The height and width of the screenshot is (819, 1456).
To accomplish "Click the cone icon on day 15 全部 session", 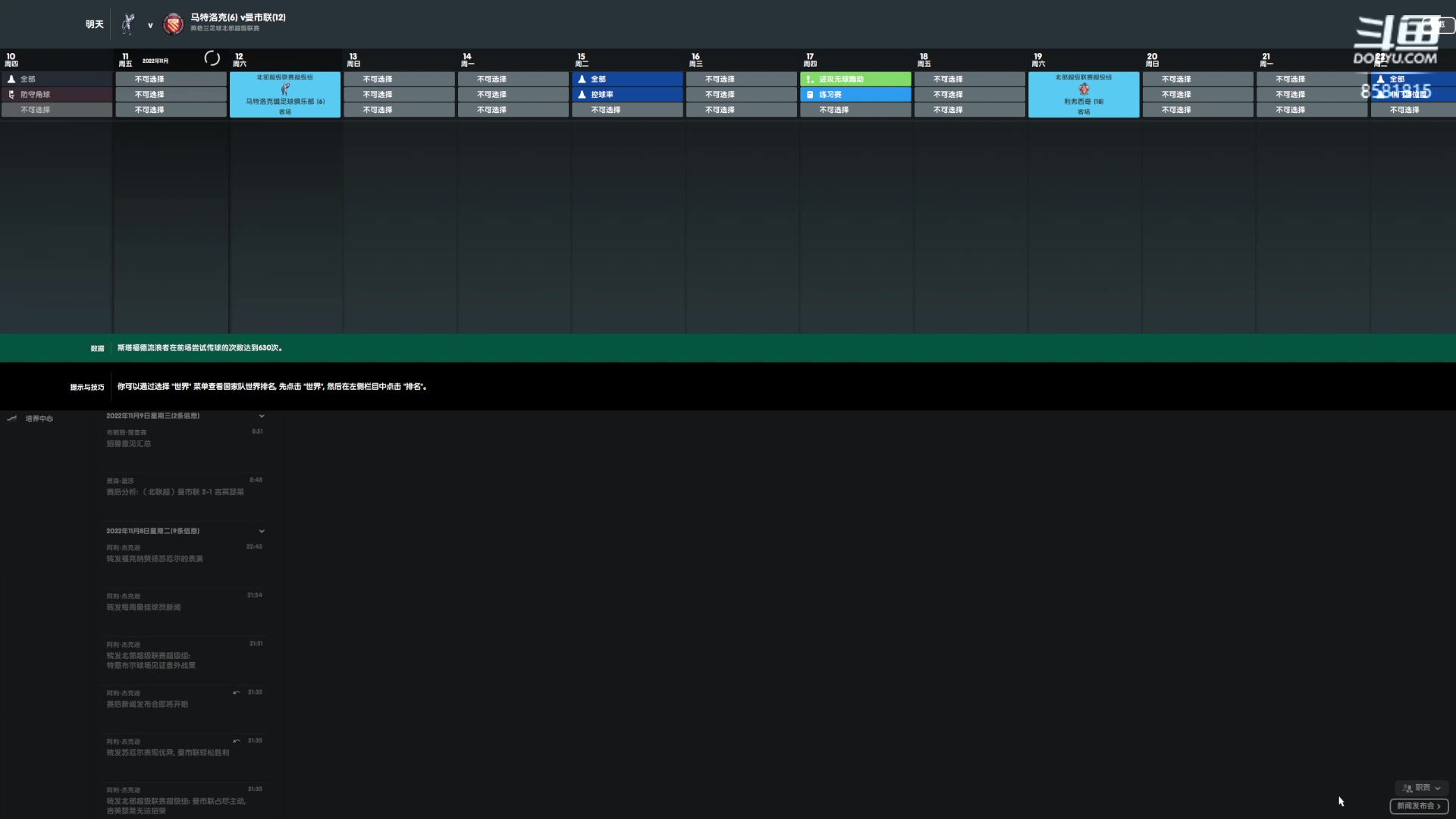I will click(582, 79).
